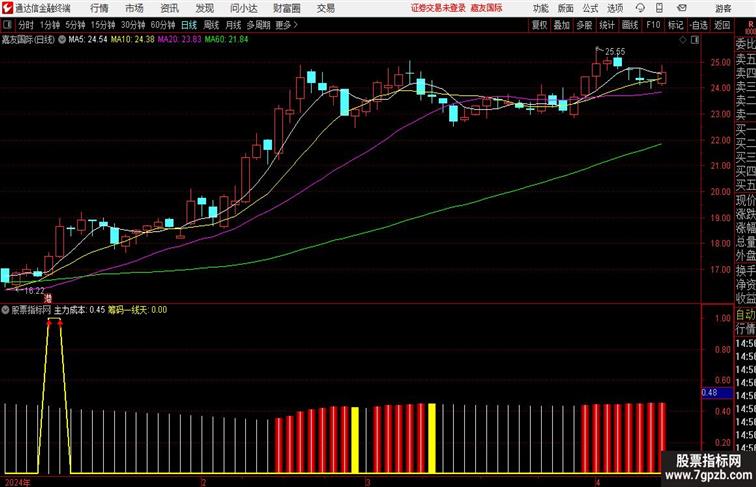Click the MA60: 21.84 value label
The image size is (756, 487).
pyautogui.click(x=226, y=40)
